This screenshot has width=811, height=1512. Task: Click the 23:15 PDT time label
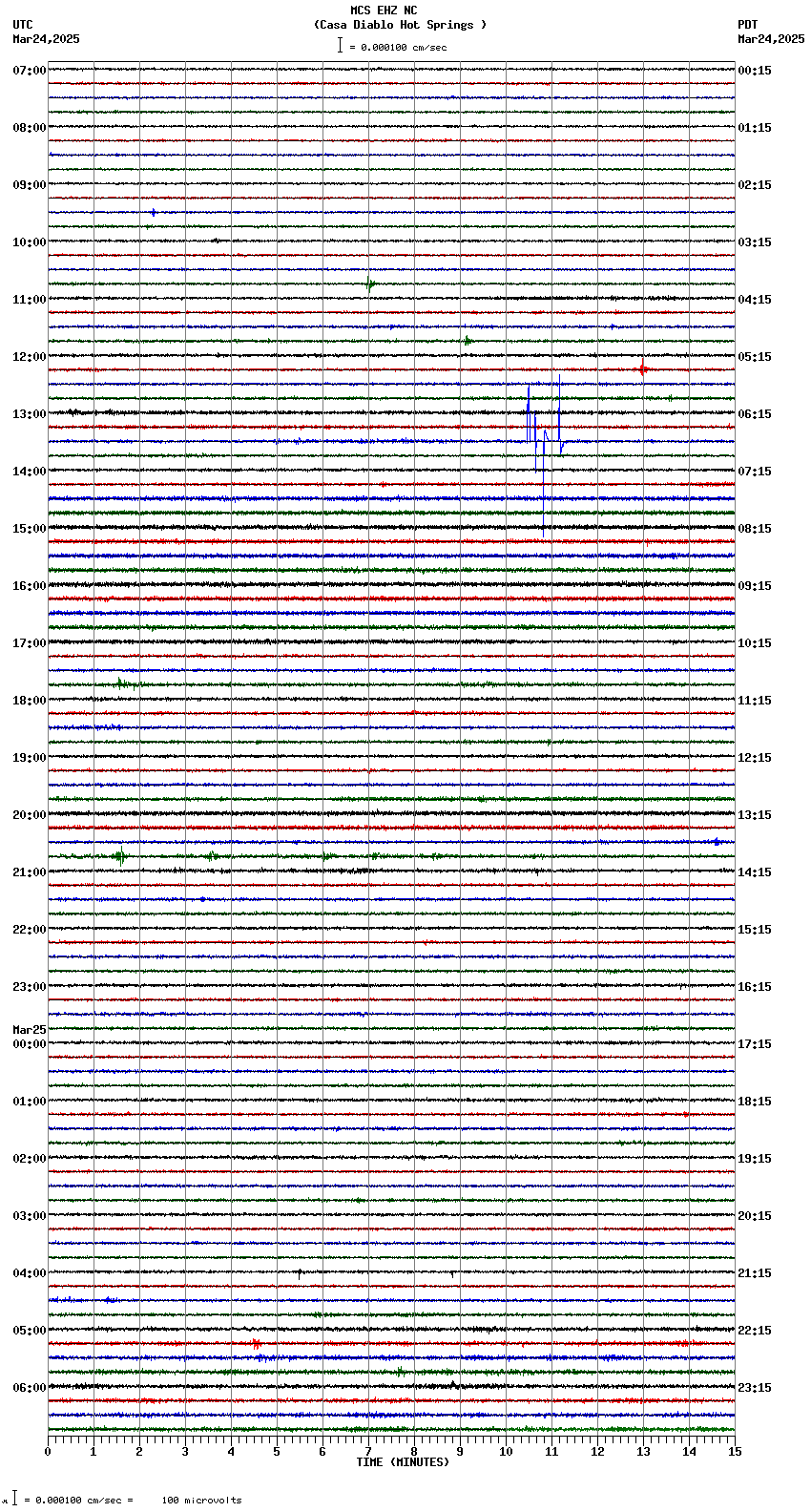click(x=755, y=1388)
